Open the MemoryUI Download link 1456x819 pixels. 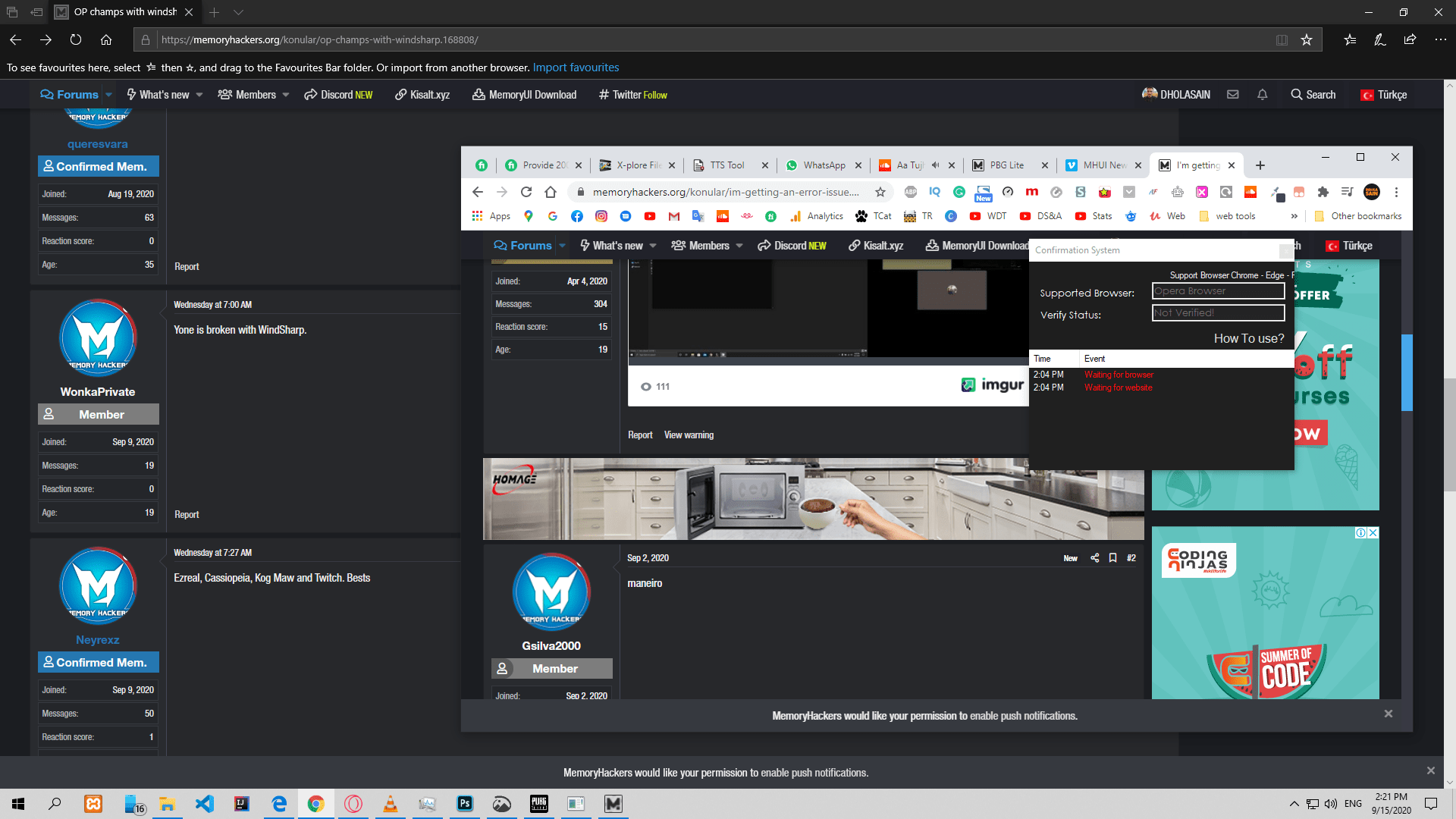524,95
